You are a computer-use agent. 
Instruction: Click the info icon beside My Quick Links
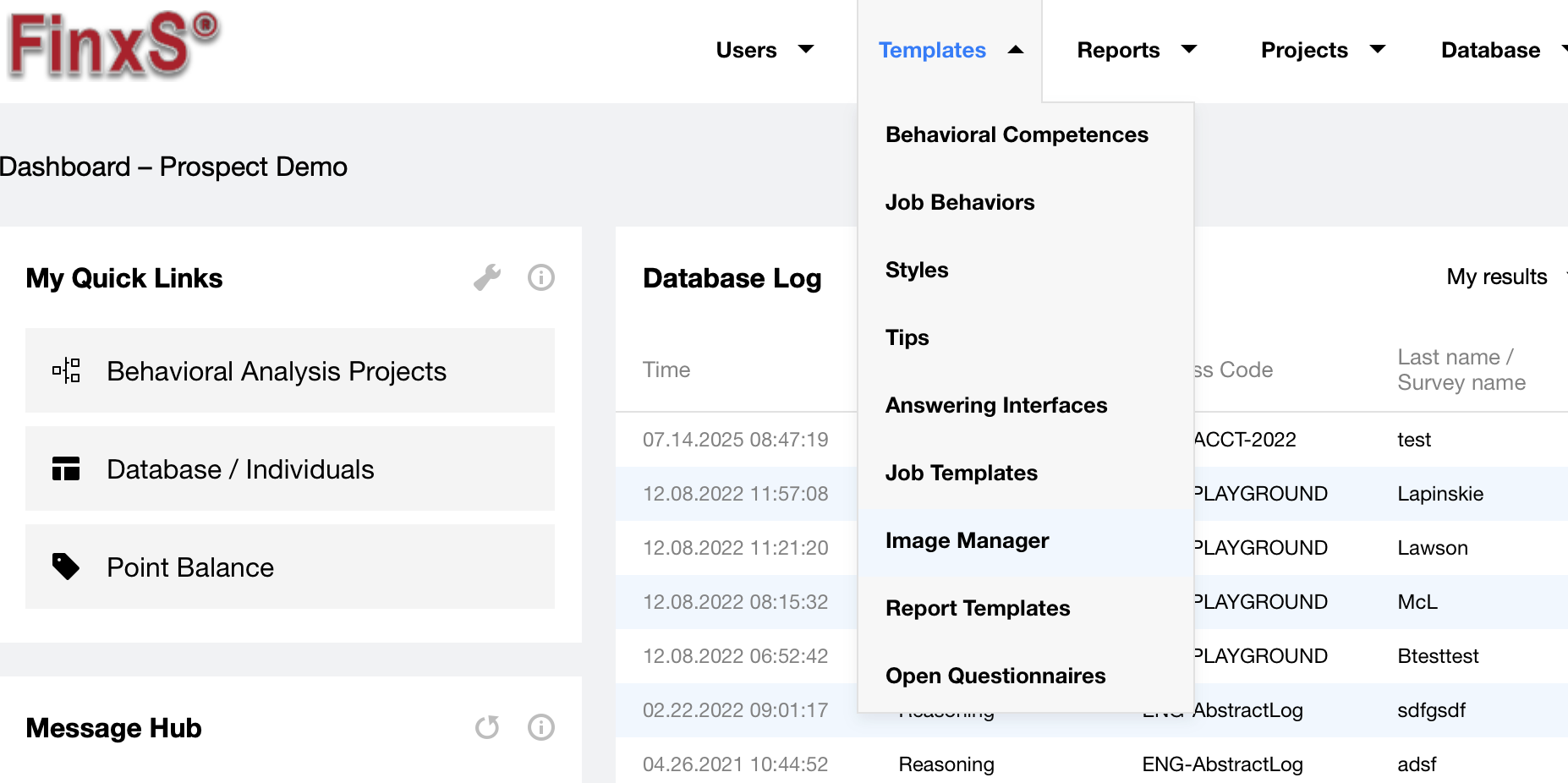click(540, 277)
